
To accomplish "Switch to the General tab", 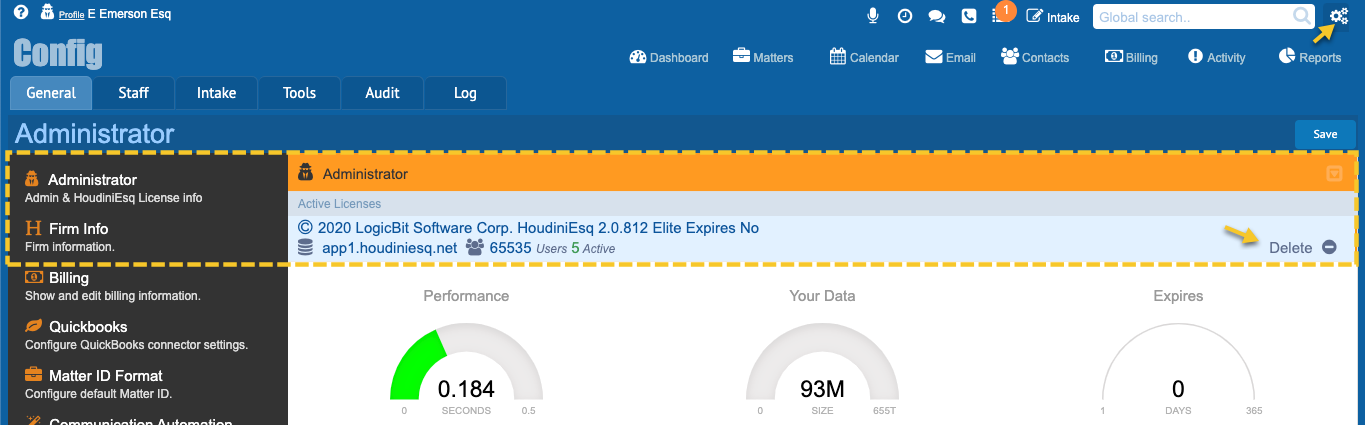I will [x=51, y=93].
